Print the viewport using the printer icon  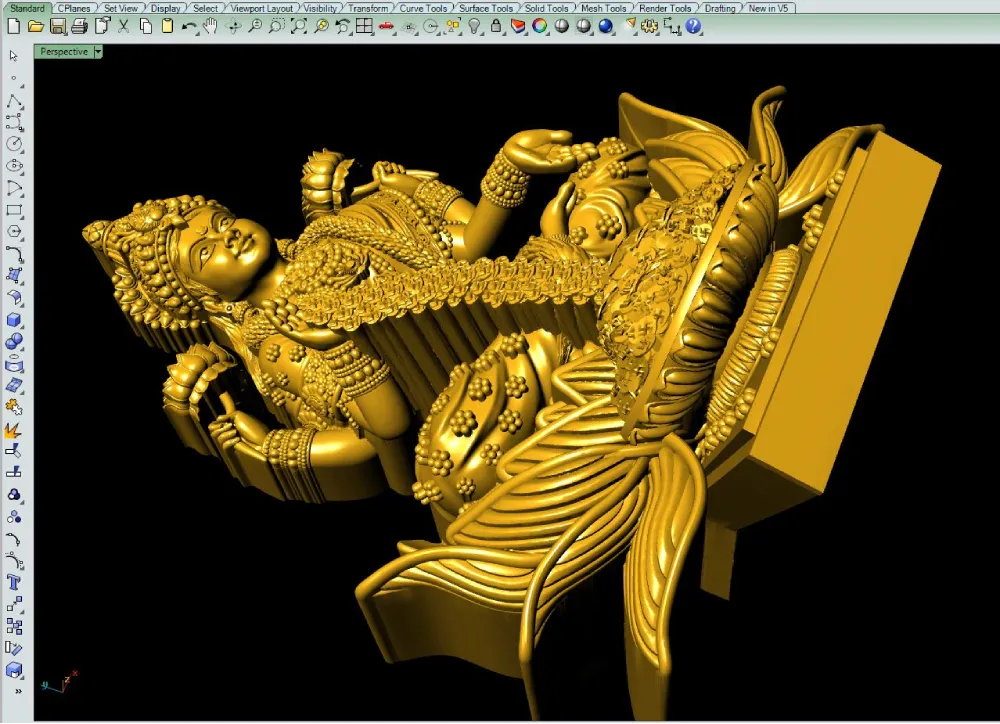[80, 26]
